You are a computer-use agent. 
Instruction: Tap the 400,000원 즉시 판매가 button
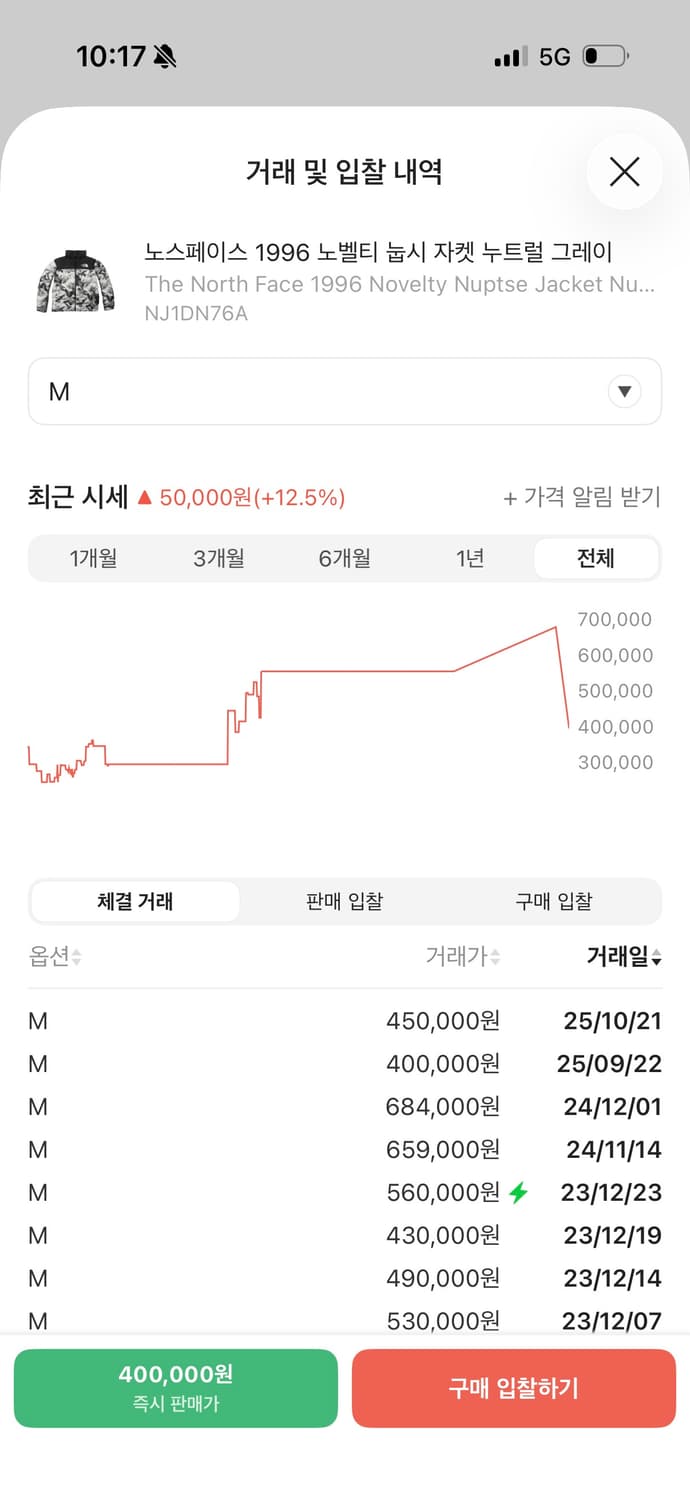coord(175,1387)
